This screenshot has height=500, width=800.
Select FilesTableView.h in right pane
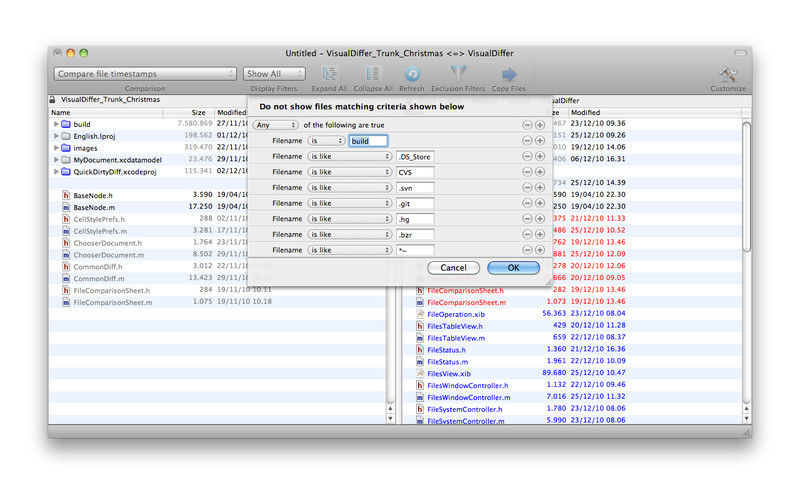click(455, 326)
